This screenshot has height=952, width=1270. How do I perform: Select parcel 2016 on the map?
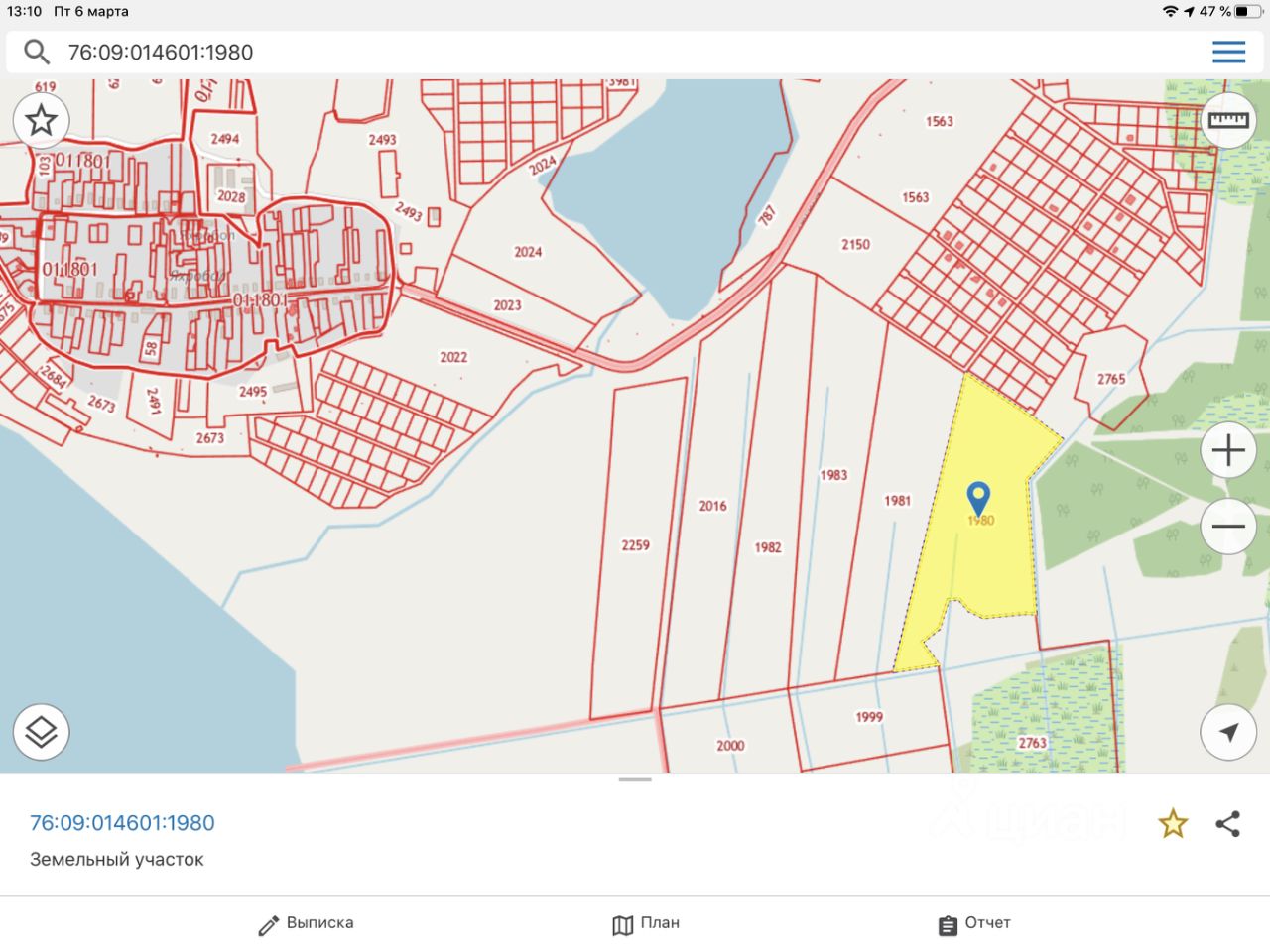[x=712, y=506]
